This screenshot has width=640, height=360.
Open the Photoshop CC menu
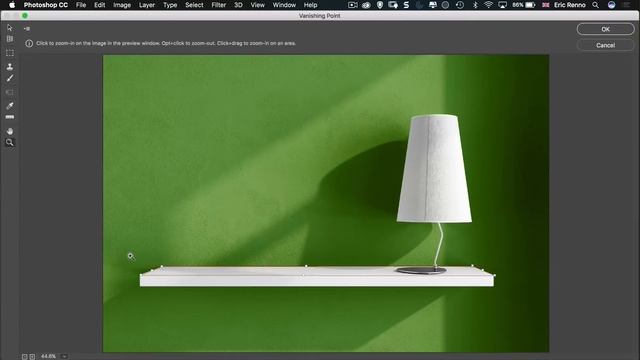tap(45, 5)
